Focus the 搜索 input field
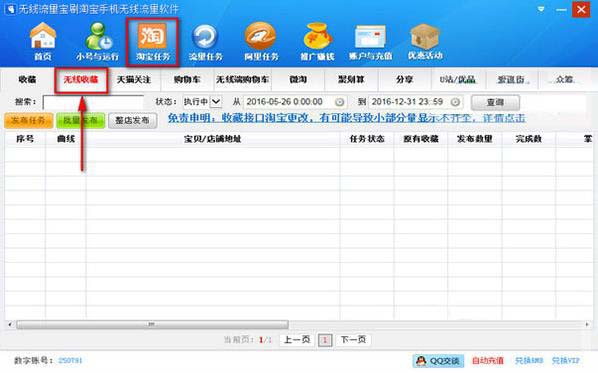 click(x=93, y=102)
